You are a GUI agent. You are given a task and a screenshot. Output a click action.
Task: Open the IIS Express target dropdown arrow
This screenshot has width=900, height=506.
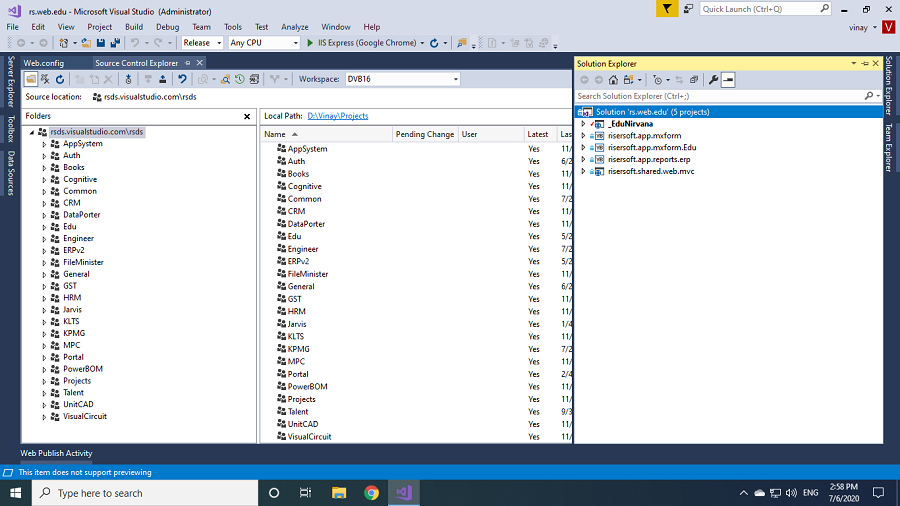pos(422,43)
